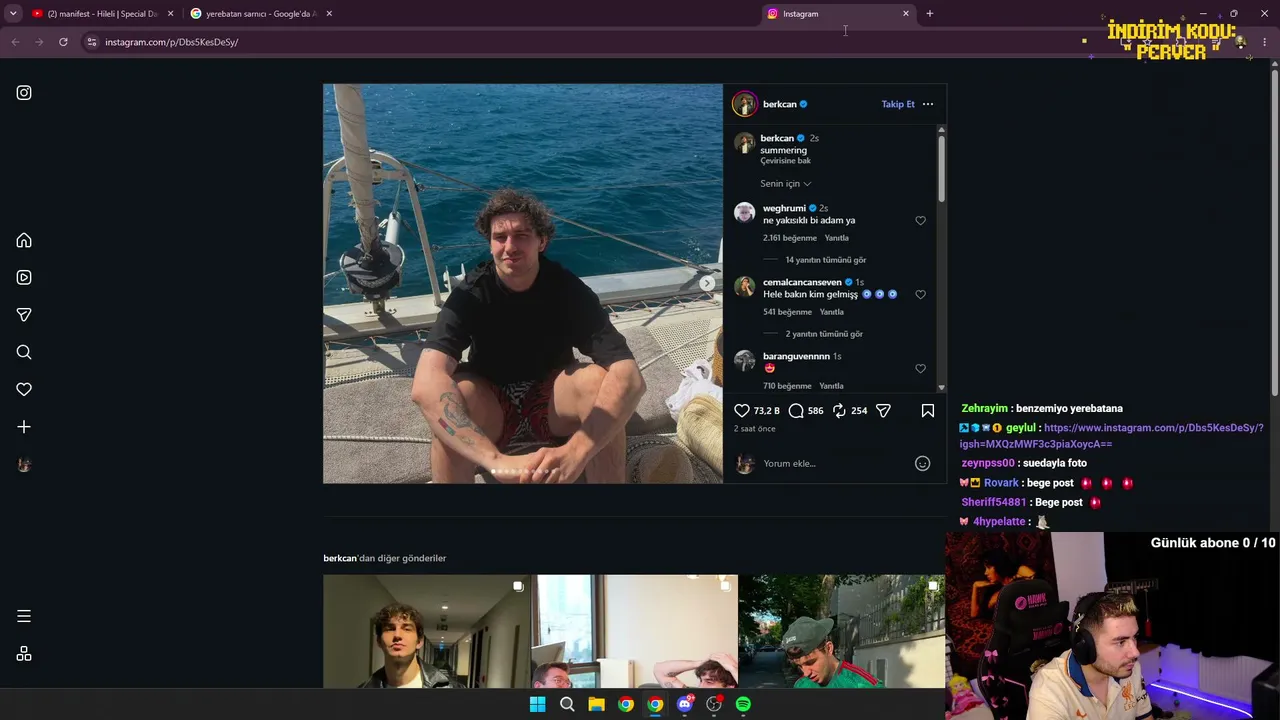Open the sidebar hamburger More menu
1280x720 pixels.
pos(24,616)
